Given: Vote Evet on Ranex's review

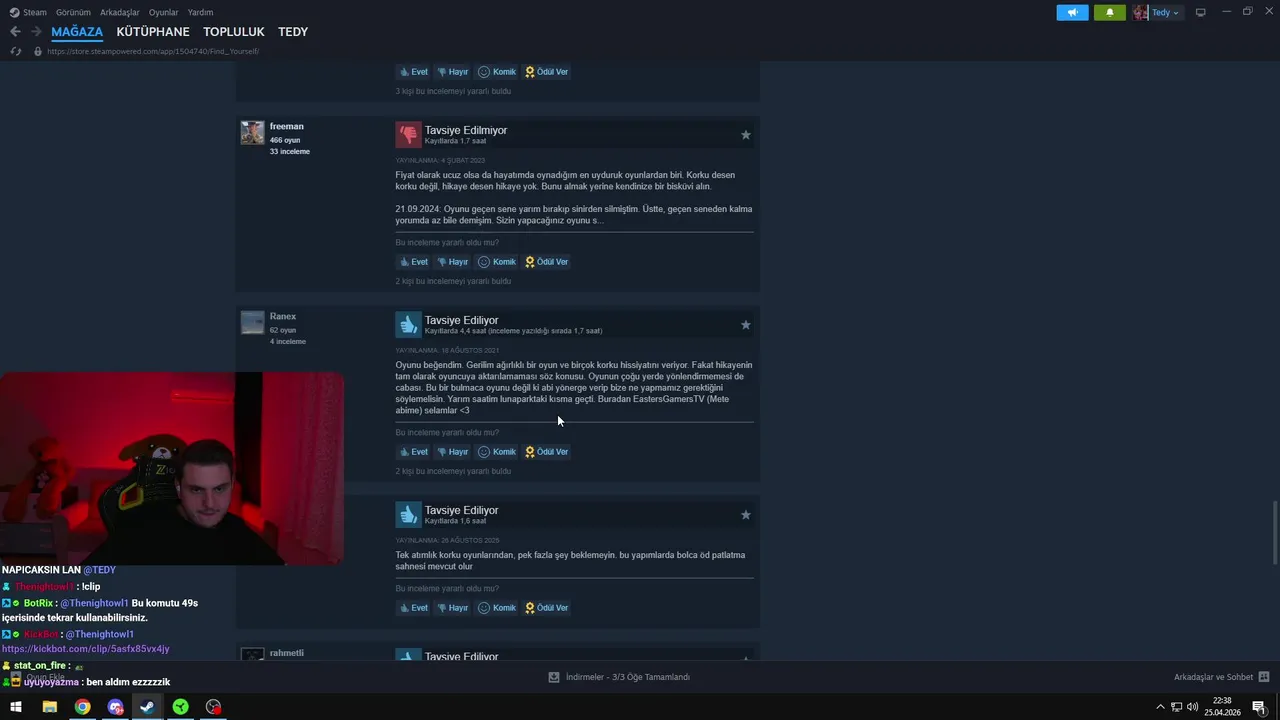Looking at the screenshot, I should [414, 452].
